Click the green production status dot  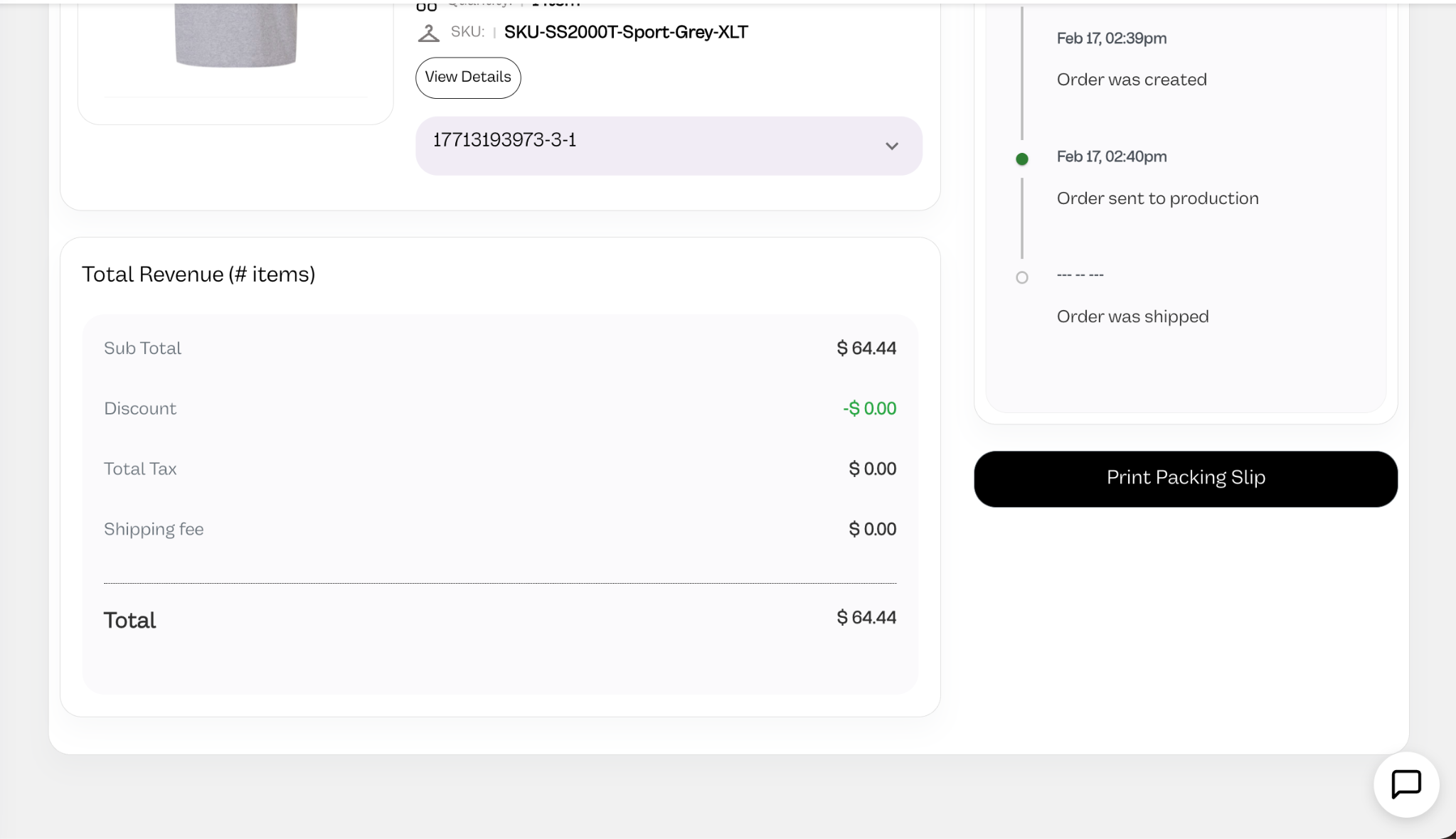click(x=1022, y=159)
